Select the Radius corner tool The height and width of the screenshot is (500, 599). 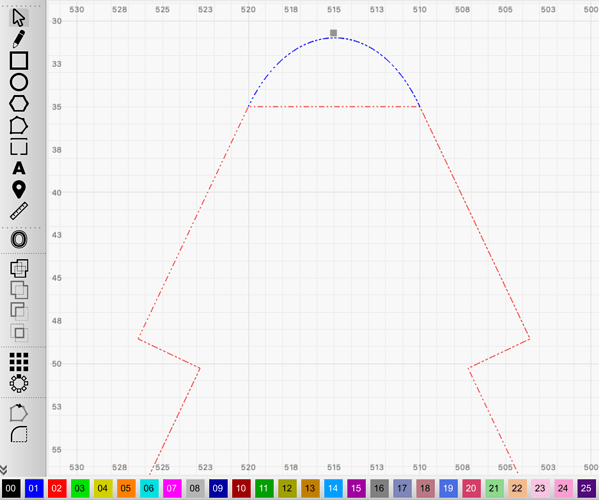tap(19, 434)
